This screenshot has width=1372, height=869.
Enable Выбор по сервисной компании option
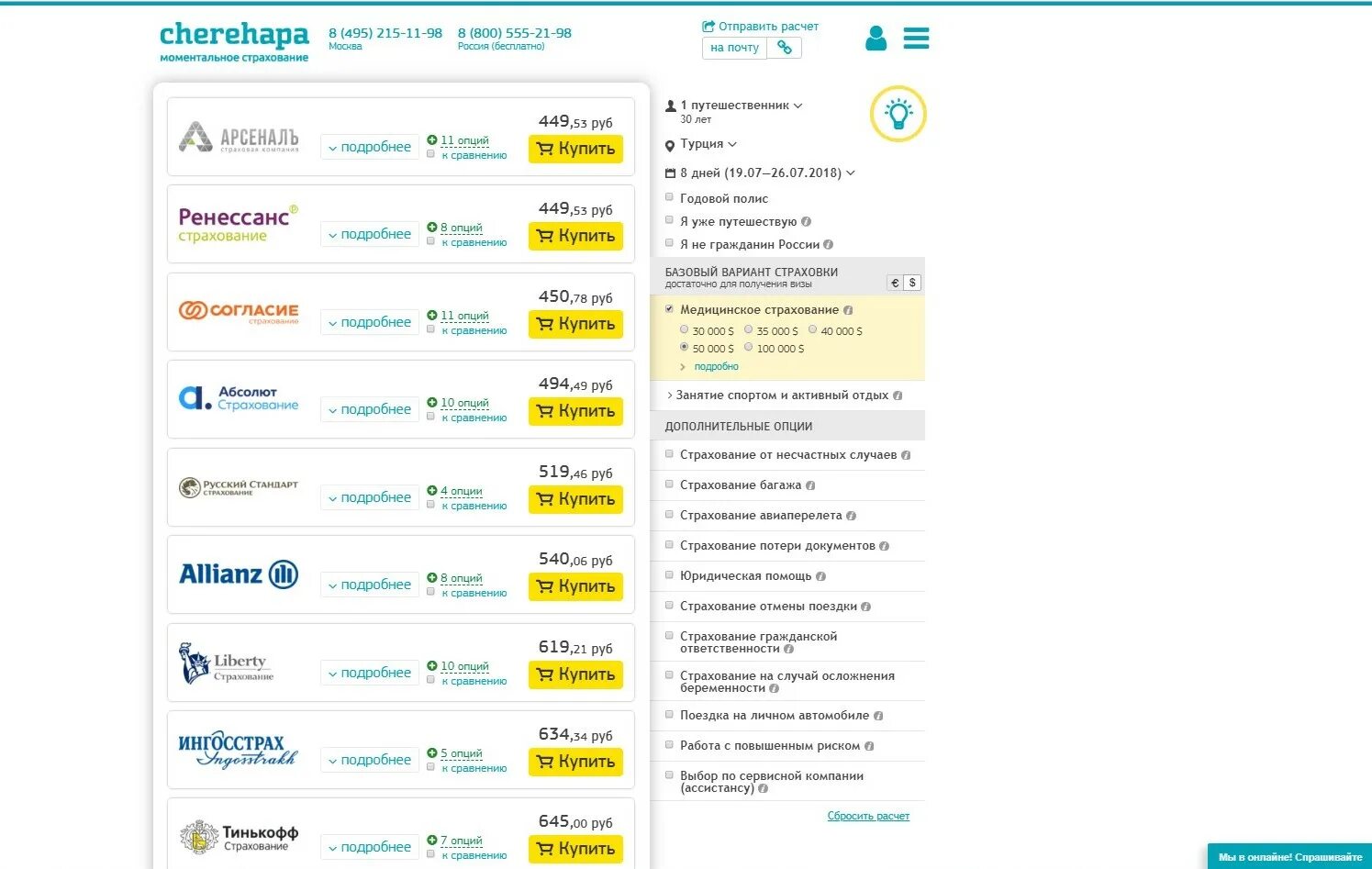click(669, 775)
